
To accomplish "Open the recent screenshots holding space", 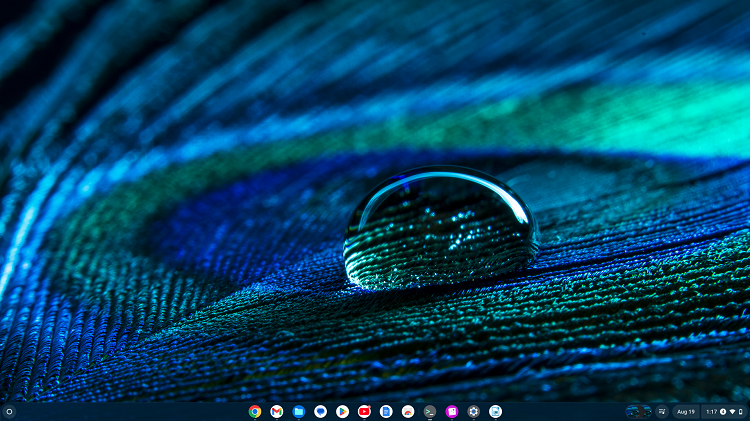I will click(x=638, y=411).
